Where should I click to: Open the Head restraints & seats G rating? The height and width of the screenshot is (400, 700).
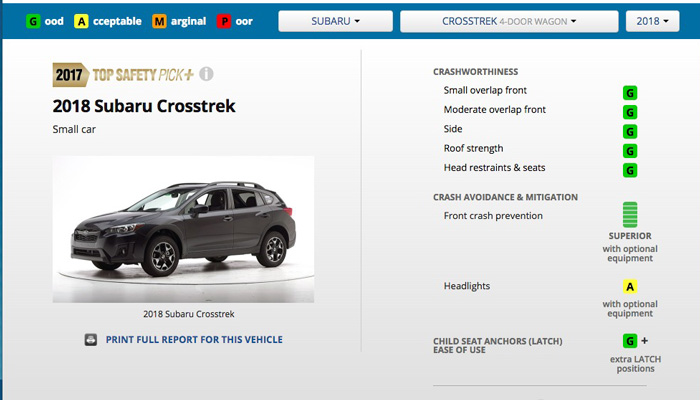630,170
